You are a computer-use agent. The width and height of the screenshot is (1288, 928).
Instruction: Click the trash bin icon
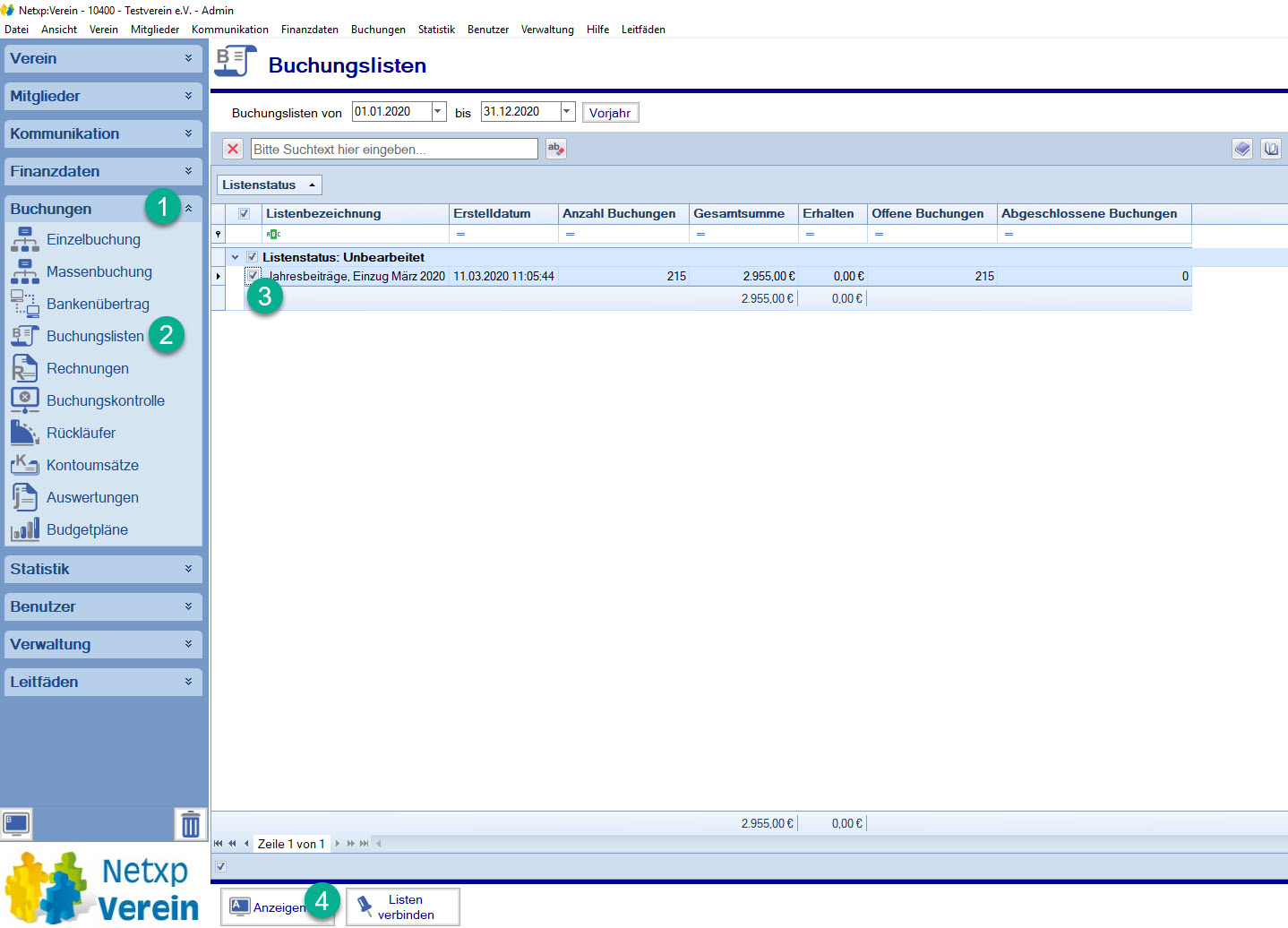click(190, 824)
